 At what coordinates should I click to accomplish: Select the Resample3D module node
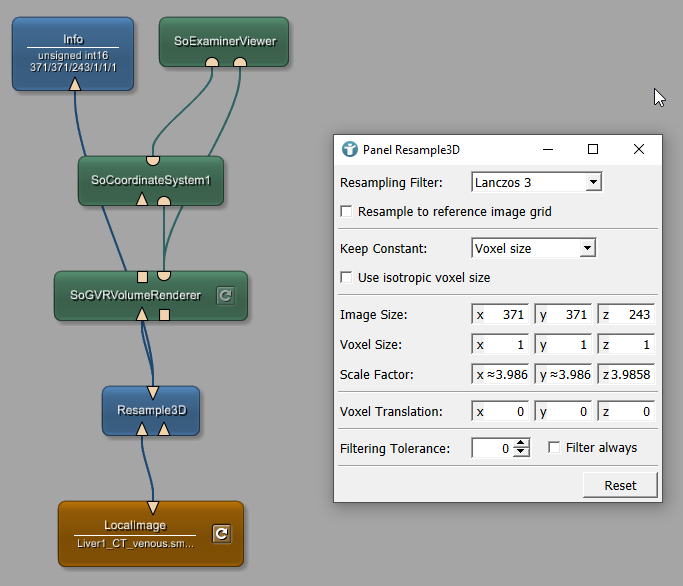coord(151,410)
